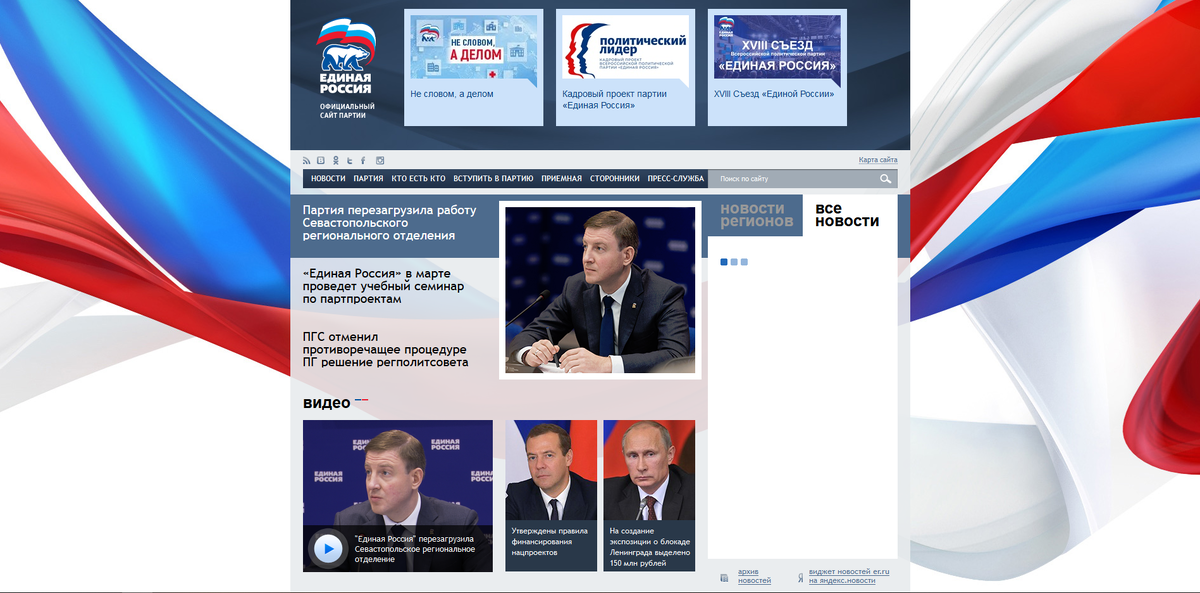Click caption Утверждены правила финансирования нацпроектов
1200x593 pixels.
[x=548, y=542]
